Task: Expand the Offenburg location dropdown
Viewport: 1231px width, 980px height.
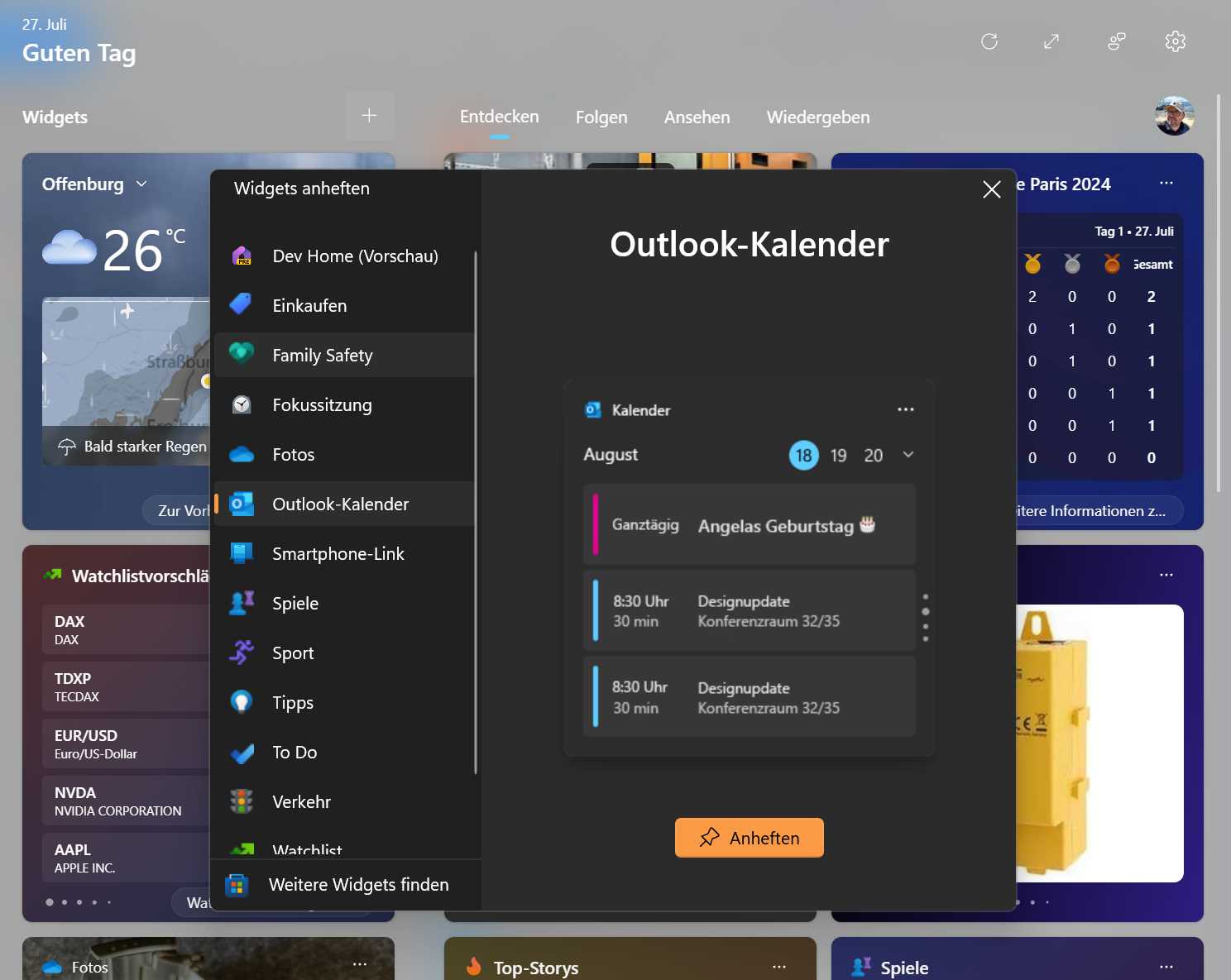Action: pyautogui.click(x=141, y=183)
